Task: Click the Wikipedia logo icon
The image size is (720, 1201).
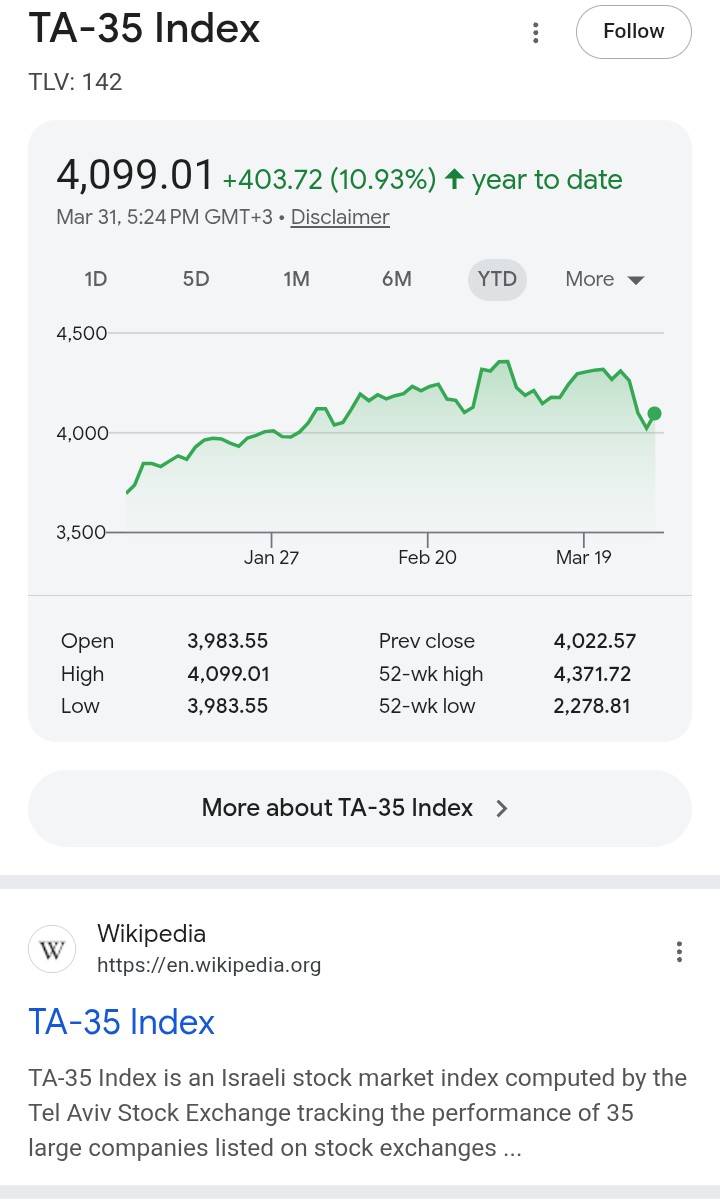Action: tap(52, 949)
